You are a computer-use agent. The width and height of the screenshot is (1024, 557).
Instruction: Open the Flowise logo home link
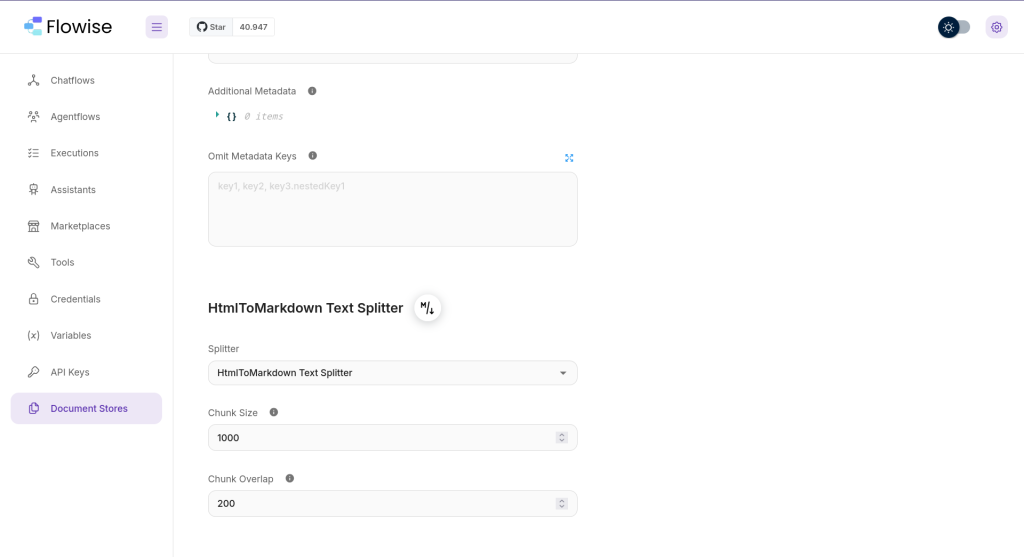pyautogui.click(x=68, y=27)
